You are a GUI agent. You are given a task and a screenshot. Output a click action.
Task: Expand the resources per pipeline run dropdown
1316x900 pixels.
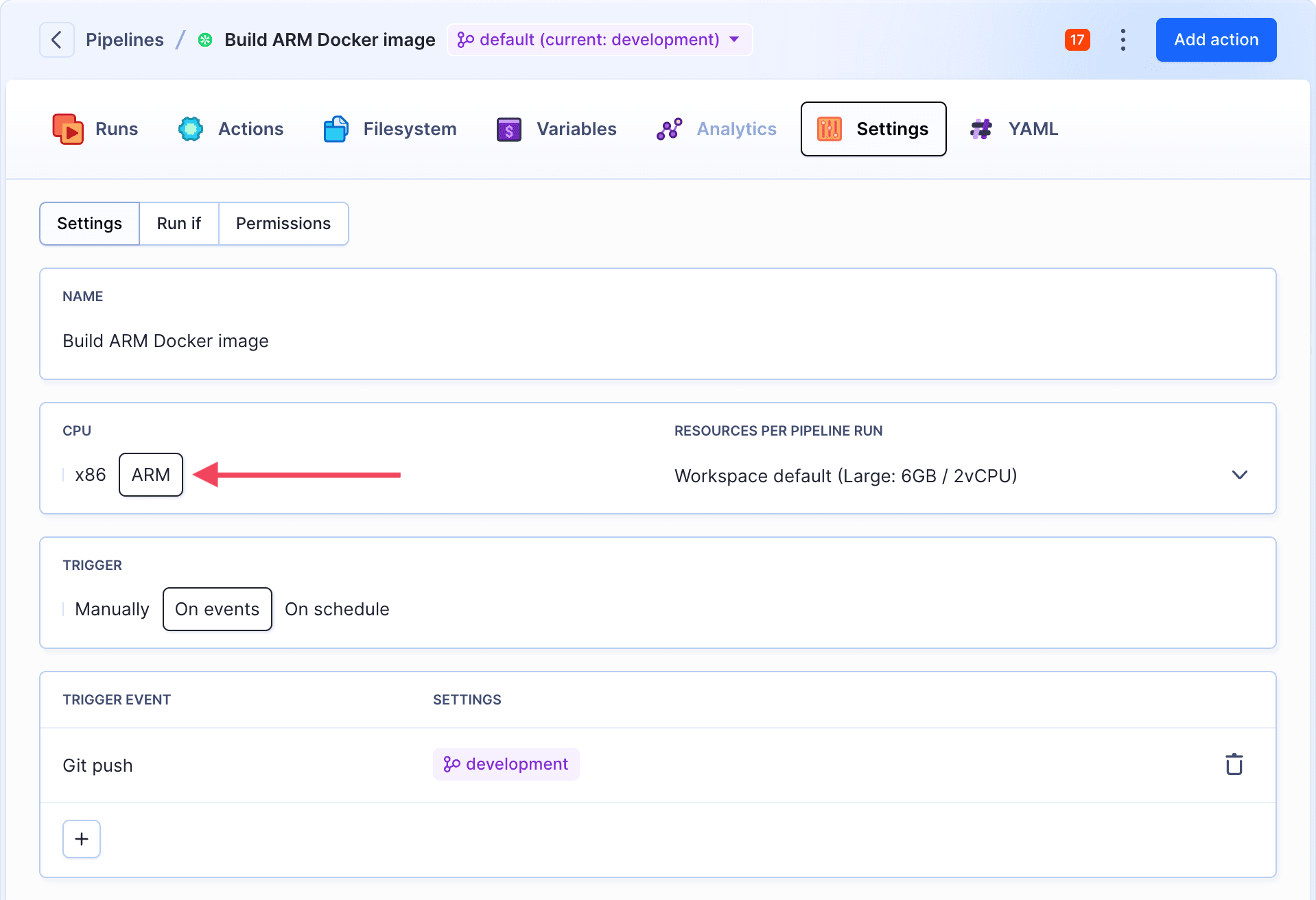tap(1238, 475)
